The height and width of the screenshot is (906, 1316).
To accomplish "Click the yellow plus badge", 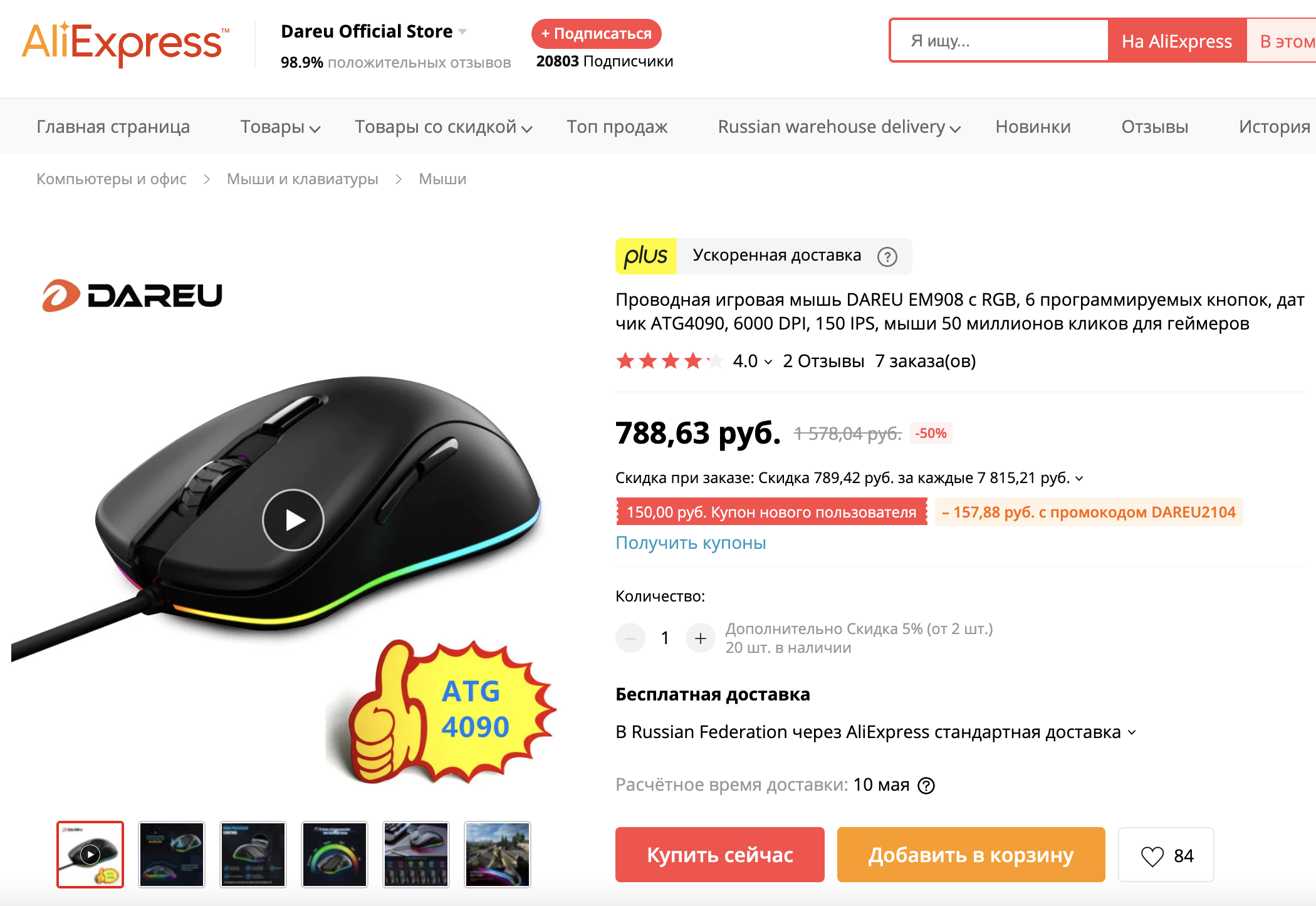I will 645,256.
